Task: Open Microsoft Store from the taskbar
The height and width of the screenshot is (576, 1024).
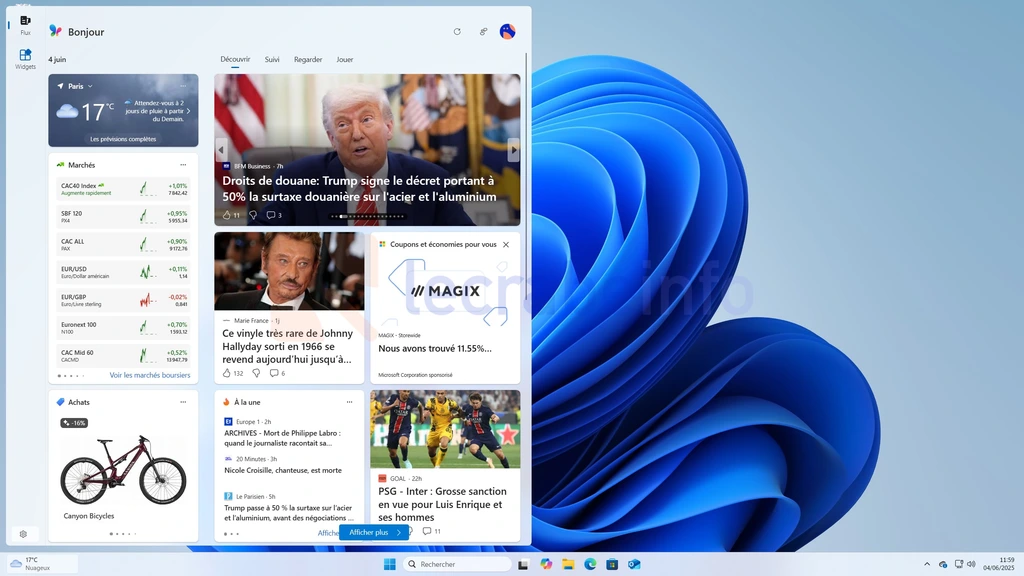Action: pos(612,564)
